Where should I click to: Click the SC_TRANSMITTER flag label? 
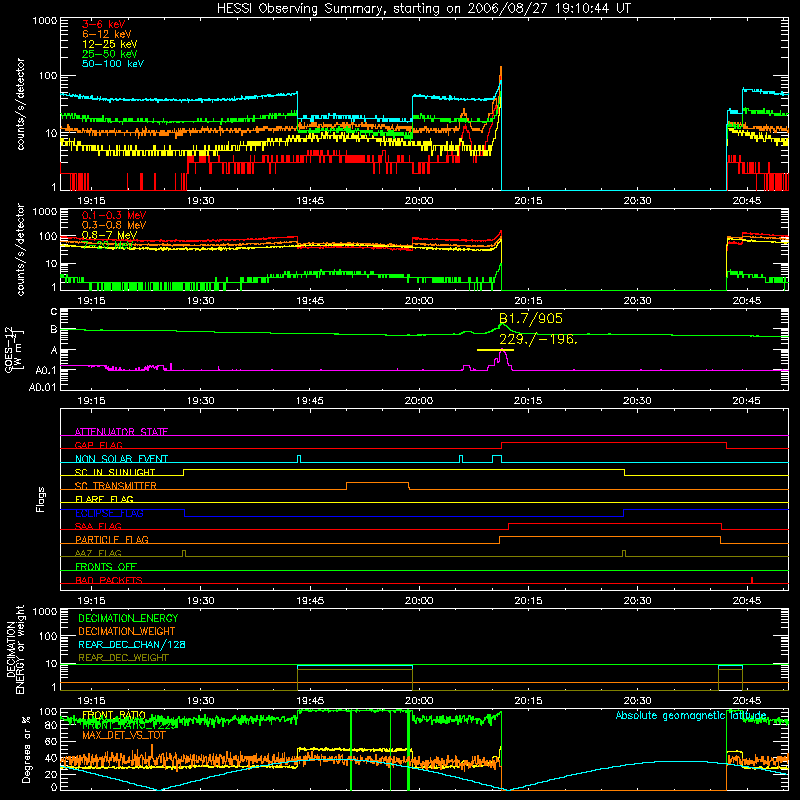[116, 486]
